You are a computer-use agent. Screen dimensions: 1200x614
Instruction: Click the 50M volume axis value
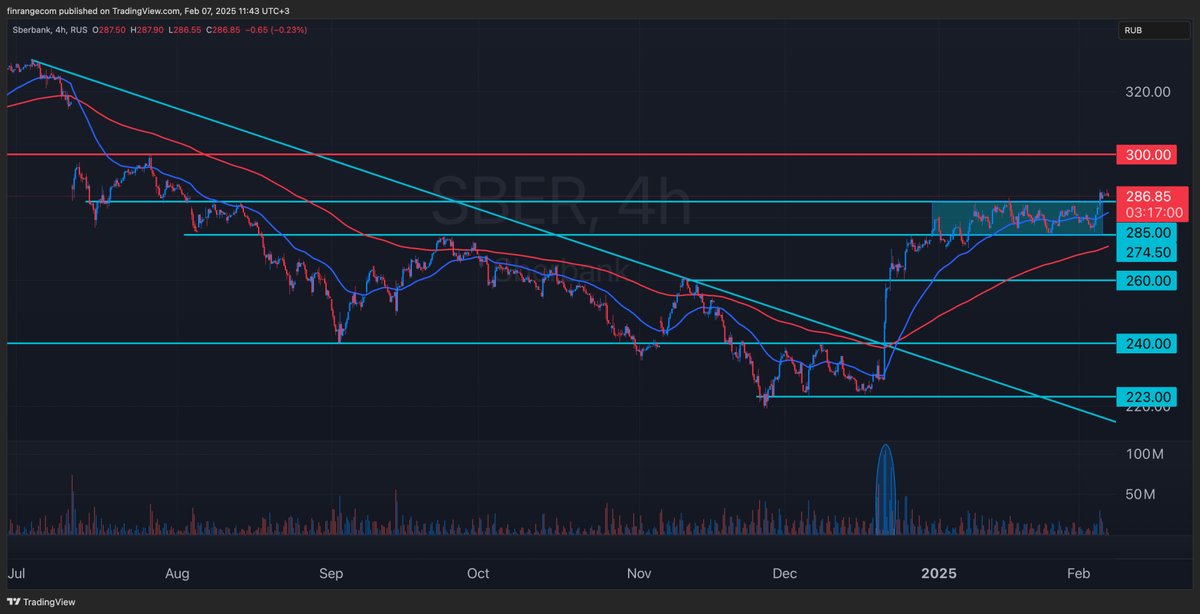[x=1141, y=495]
